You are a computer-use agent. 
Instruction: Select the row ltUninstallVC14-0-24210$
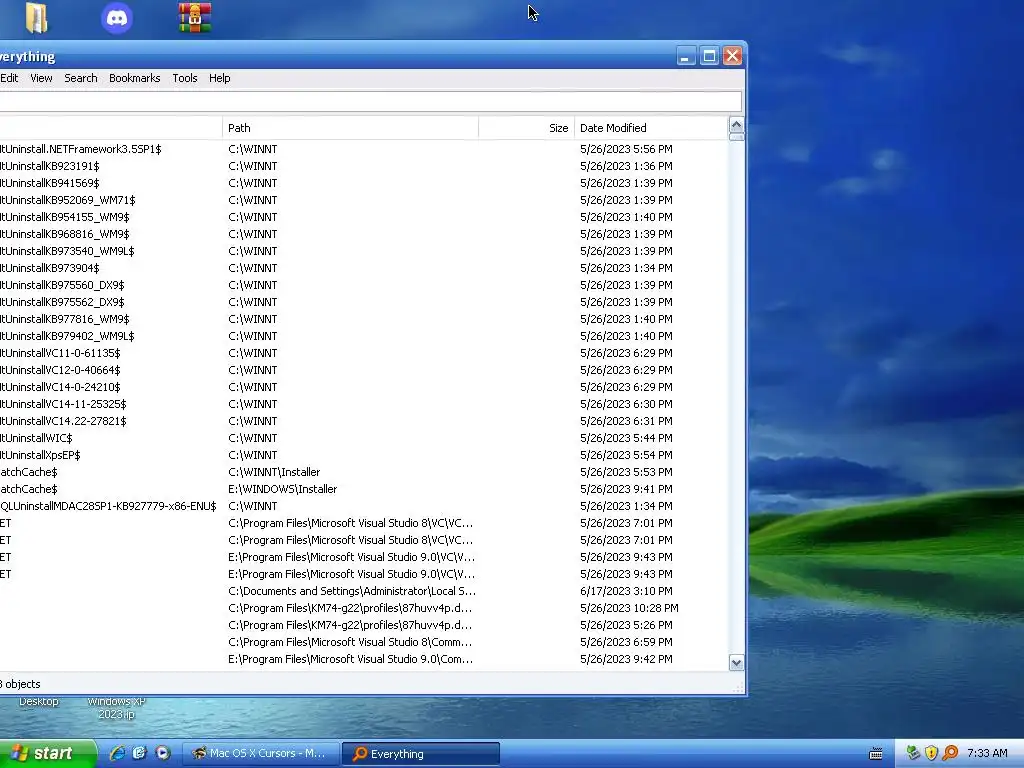364,387
